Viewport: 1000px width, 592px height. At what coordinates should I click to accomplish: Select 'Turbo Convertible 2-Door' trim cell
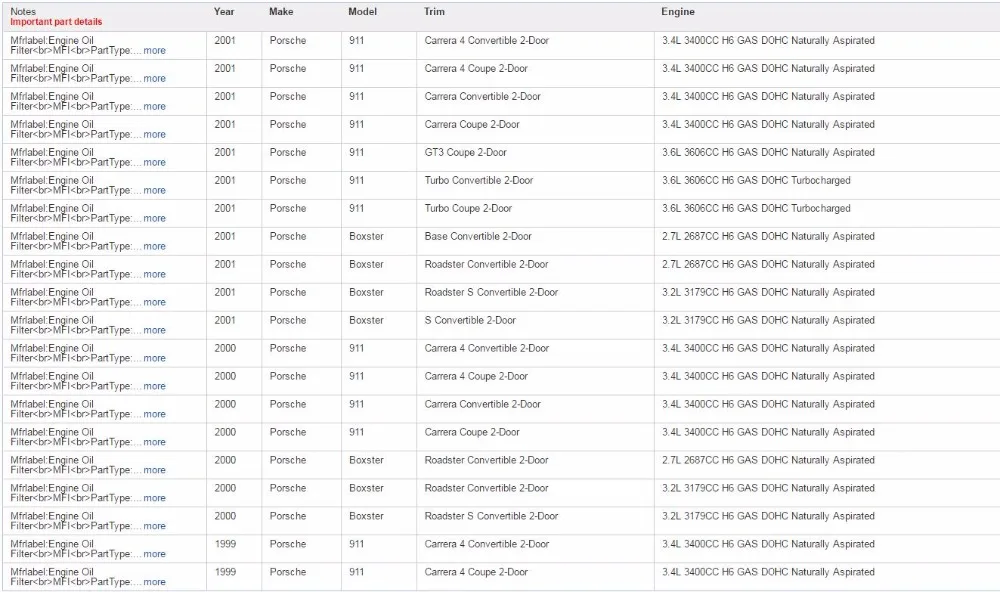479,181
